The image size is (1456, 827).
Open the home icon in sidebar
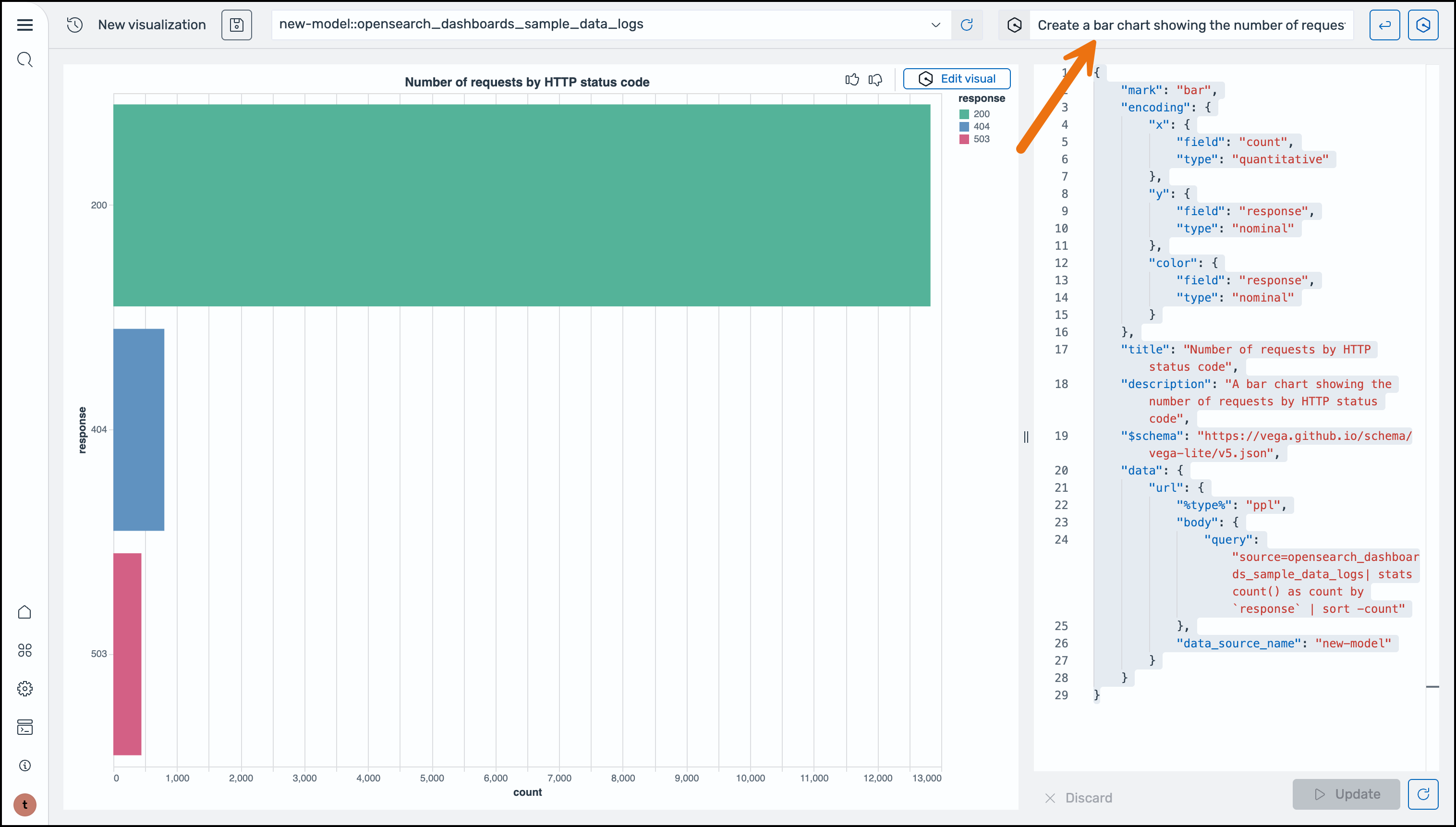(24, 612)
